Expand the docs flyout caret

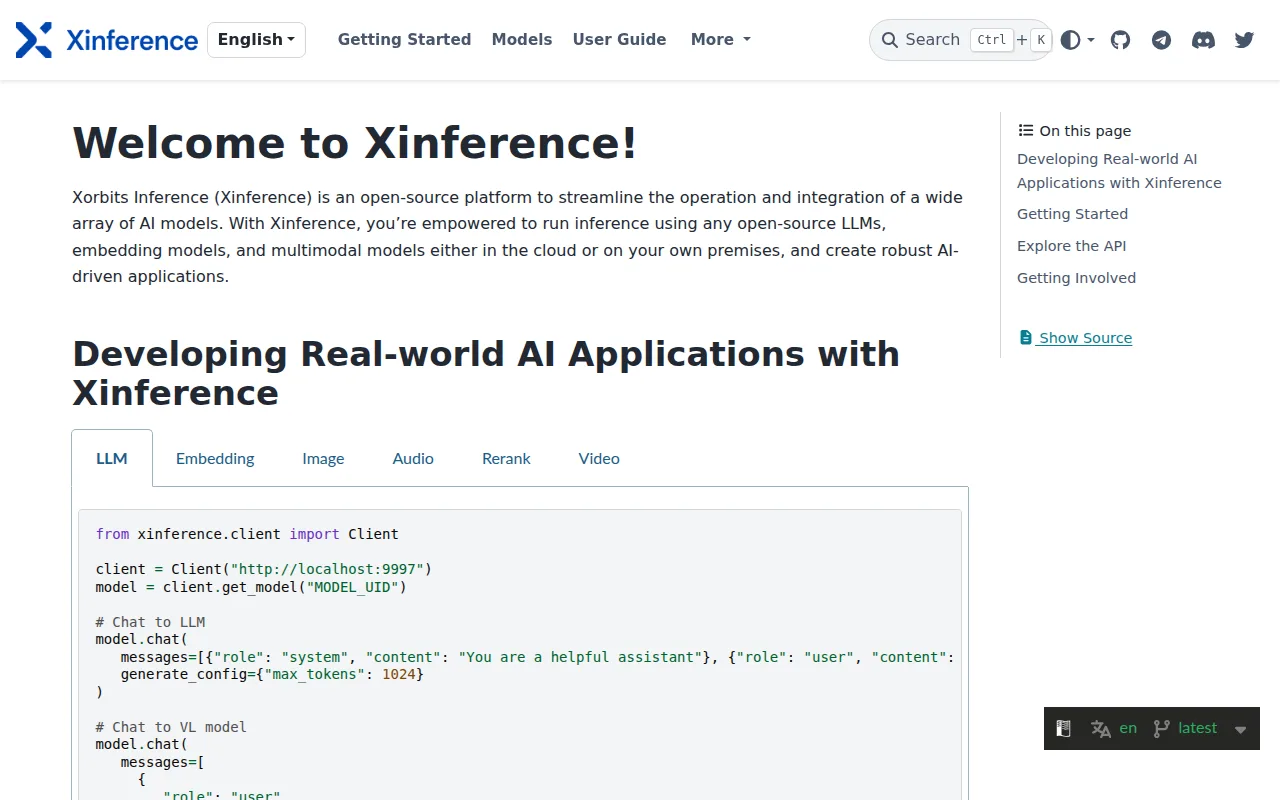pos(1241,730)
